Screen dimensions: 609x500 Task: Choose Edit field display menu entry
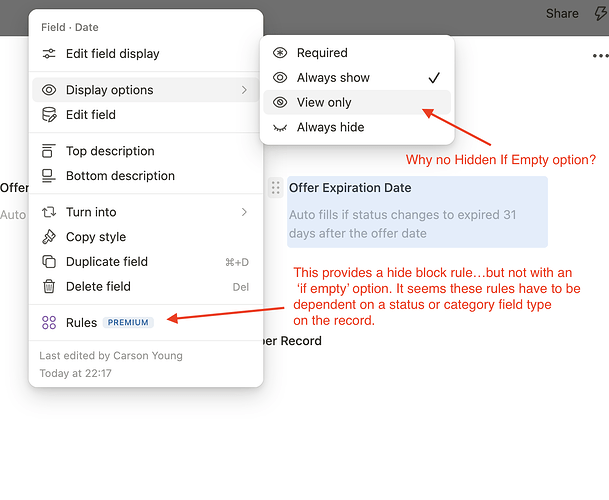[112, 54]
